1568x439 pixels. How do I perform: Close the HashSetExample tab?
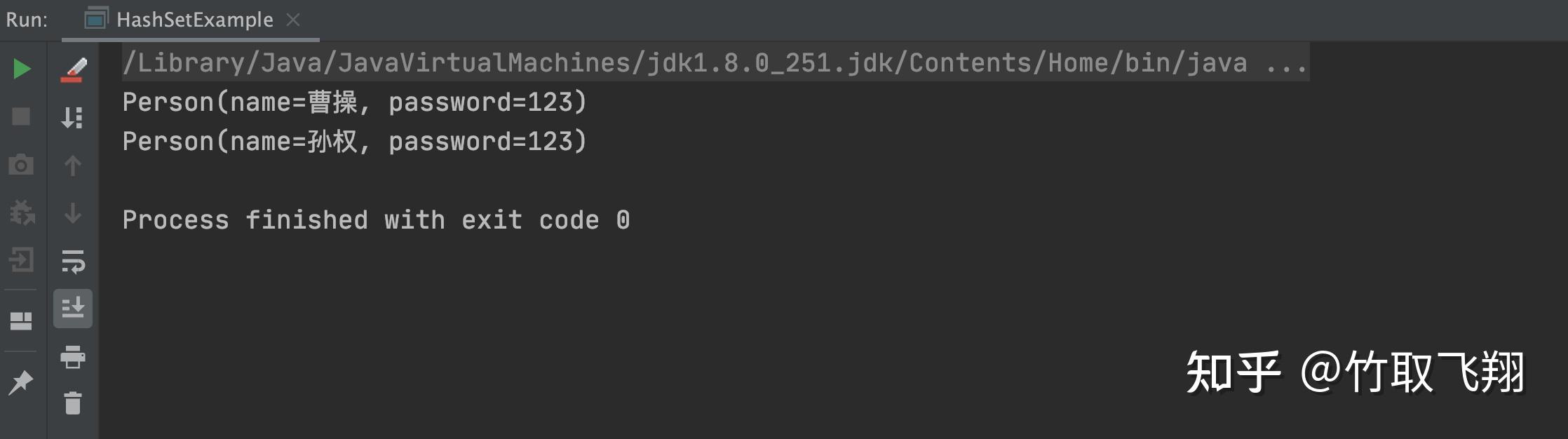pyautogui.click(x=293, y=20)
